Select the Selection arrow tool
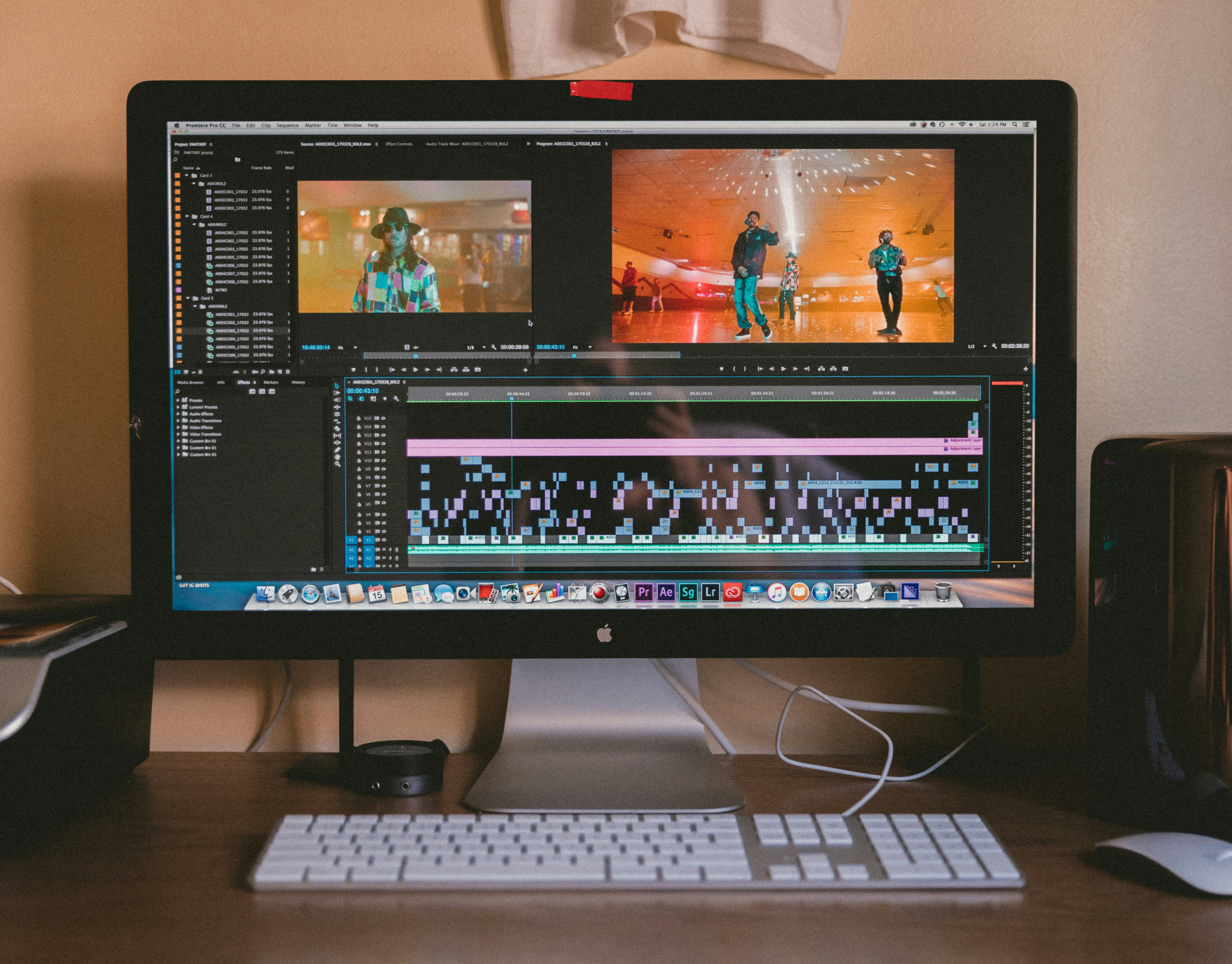 tap(337, 386)
